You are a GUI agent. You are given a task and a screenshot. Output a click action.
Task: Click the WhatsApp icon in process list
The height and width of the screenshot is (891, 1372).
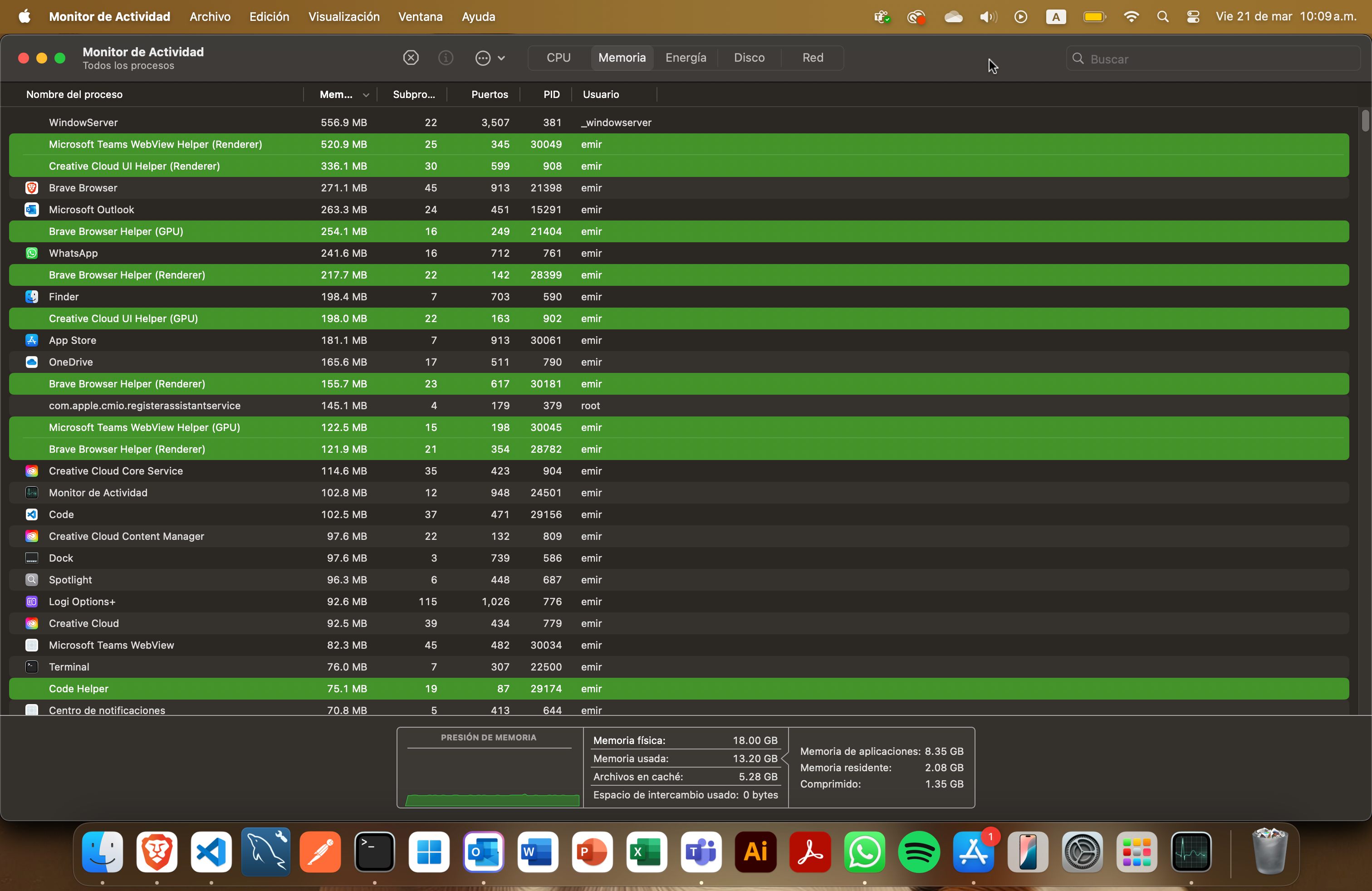[32, 253]
